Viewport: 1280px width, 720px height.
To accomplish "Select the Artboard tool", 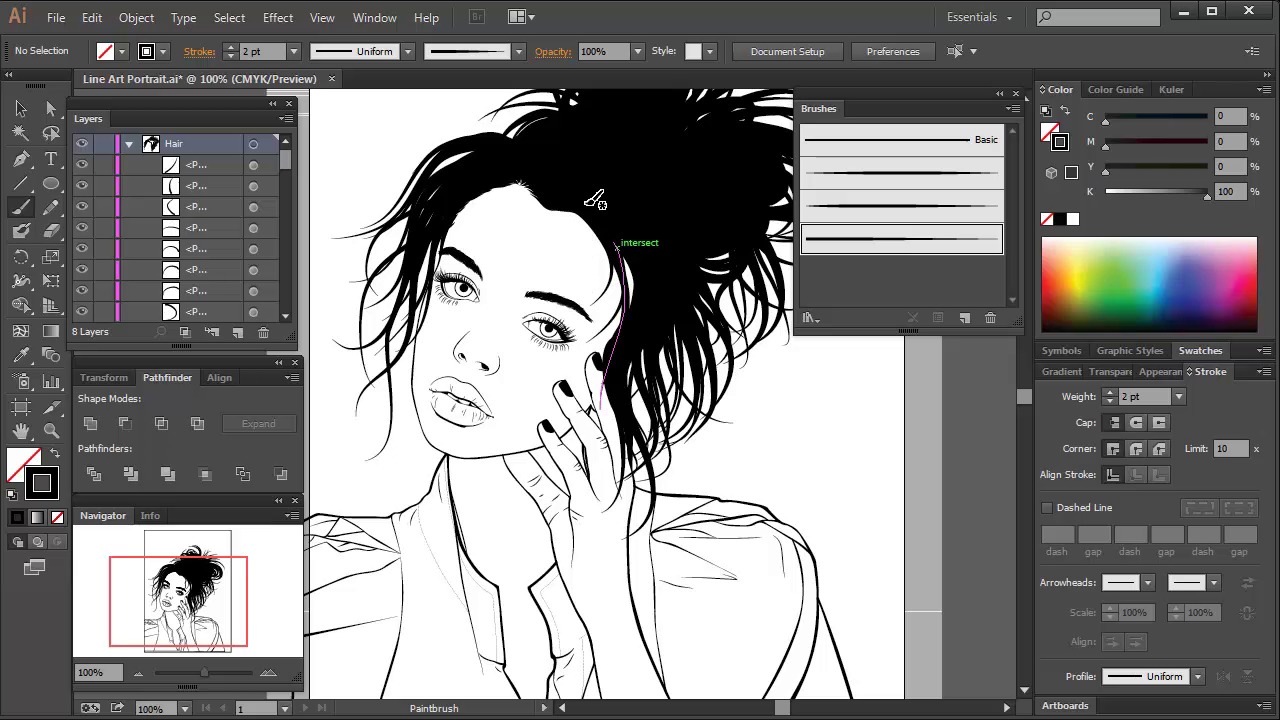I will click(x=21, y=406).
